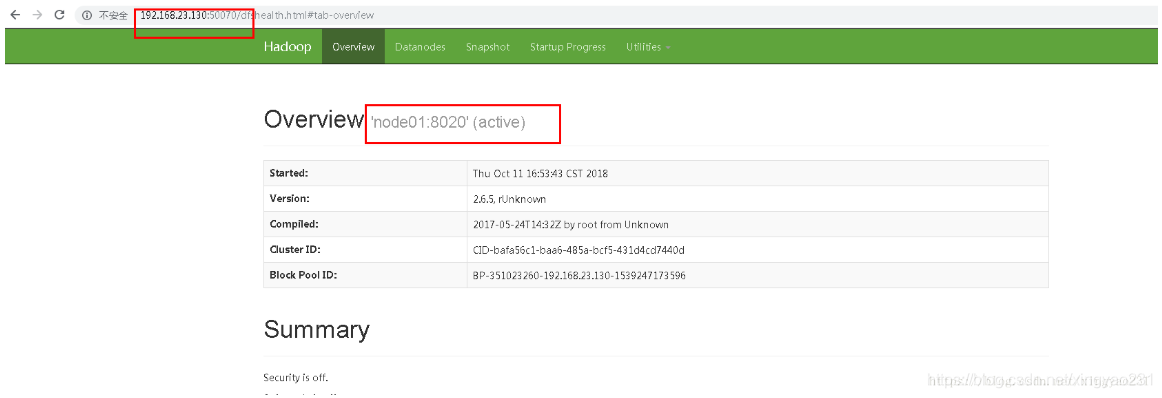This screenshot has height=398, width=1162.
Task: Expand the Utilities dropdown menu
Action: click(x=648, y=47)
